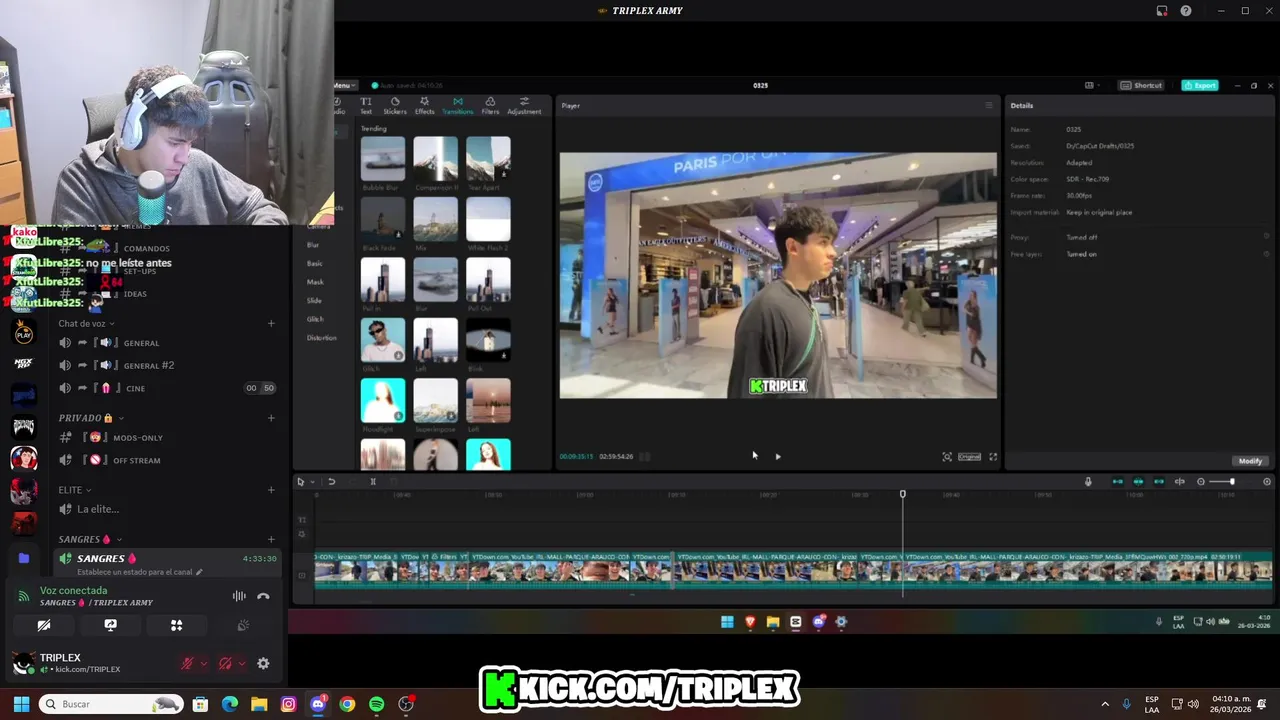Open Spotify from the Windows taskbar

click(x=376, y=704)
